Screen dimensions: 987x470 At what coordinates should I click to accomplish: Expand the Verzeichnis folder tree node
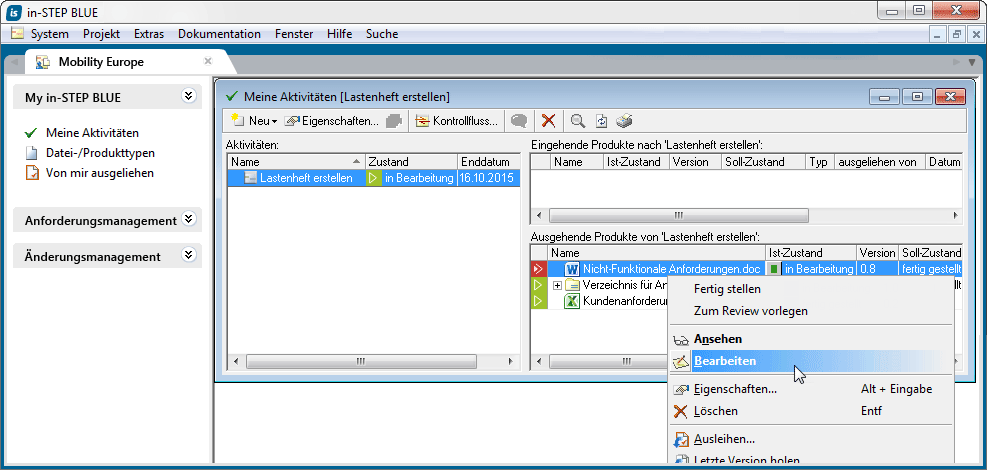coord(557,285)
